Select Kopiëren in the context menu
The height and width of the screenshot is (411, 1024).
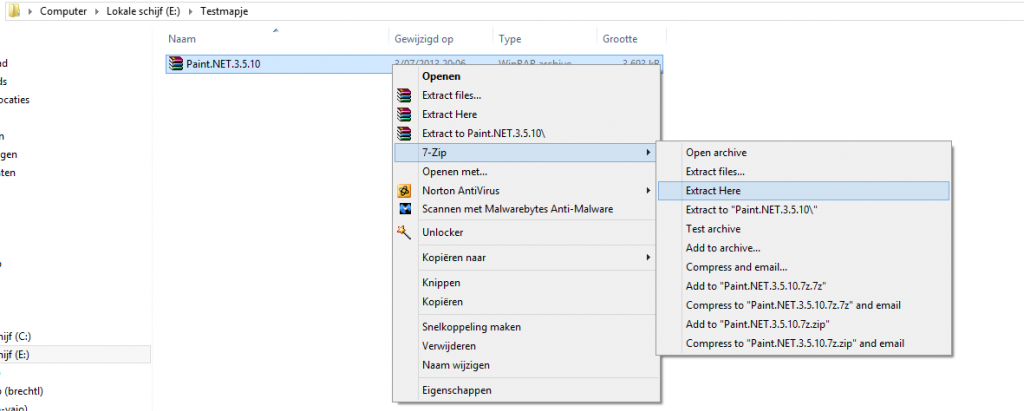526,302
